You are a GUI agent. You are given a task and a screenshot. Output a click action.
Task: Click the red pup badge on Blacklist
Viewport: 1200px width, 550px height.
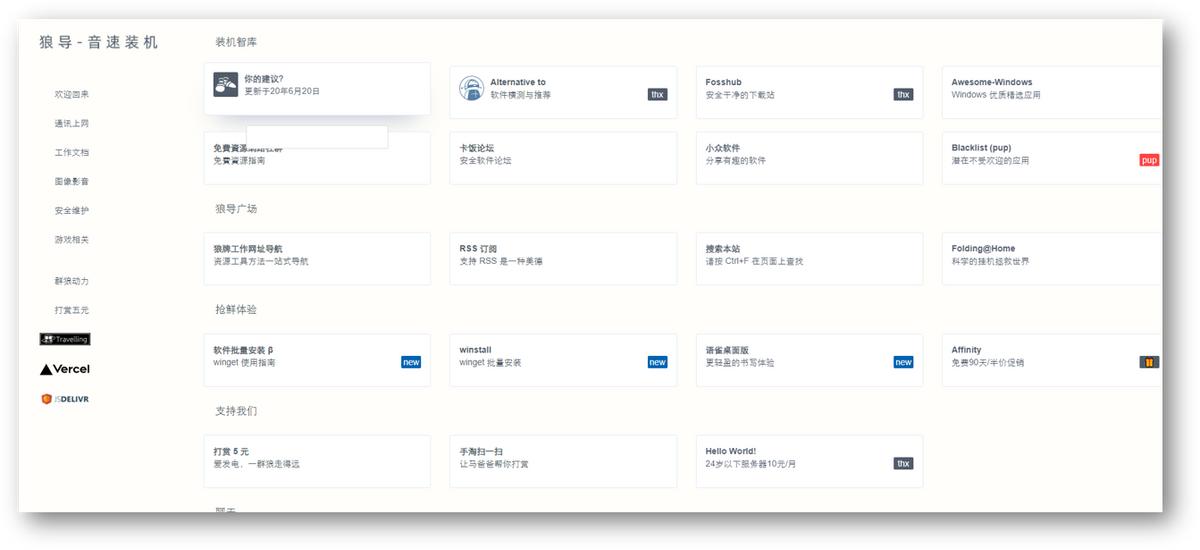point(1149,160)
